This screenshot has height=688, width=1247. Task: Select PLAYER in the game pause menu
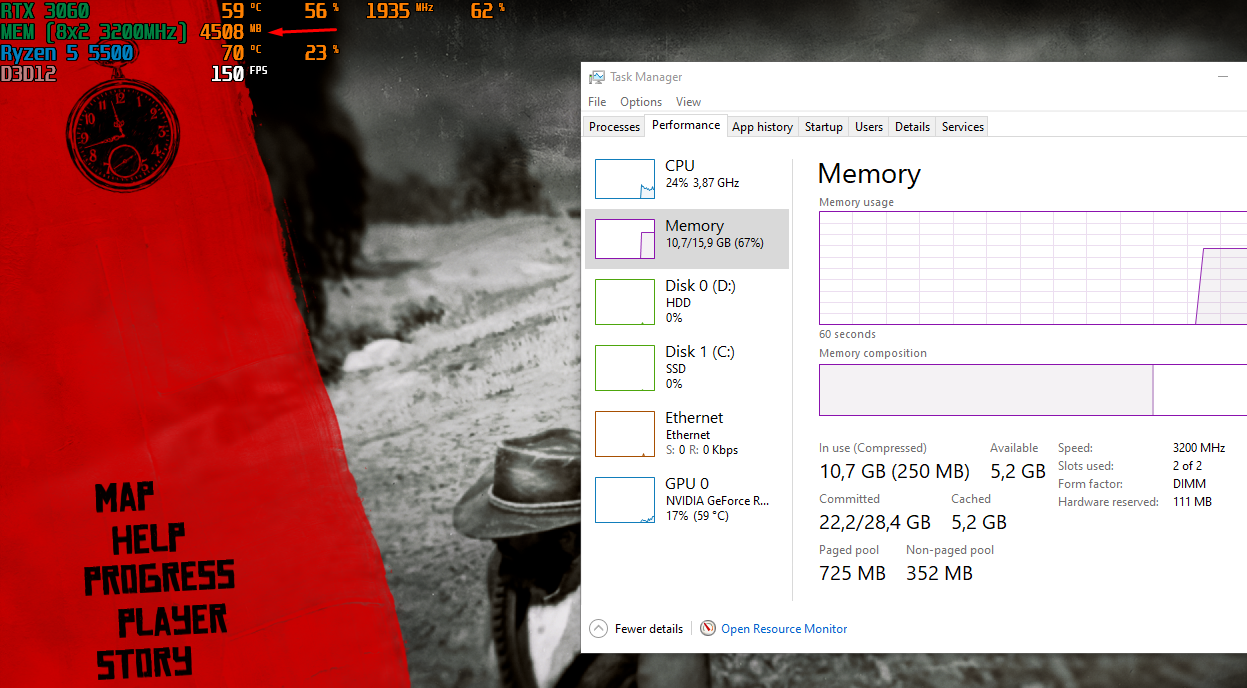(x=172, y=620)
